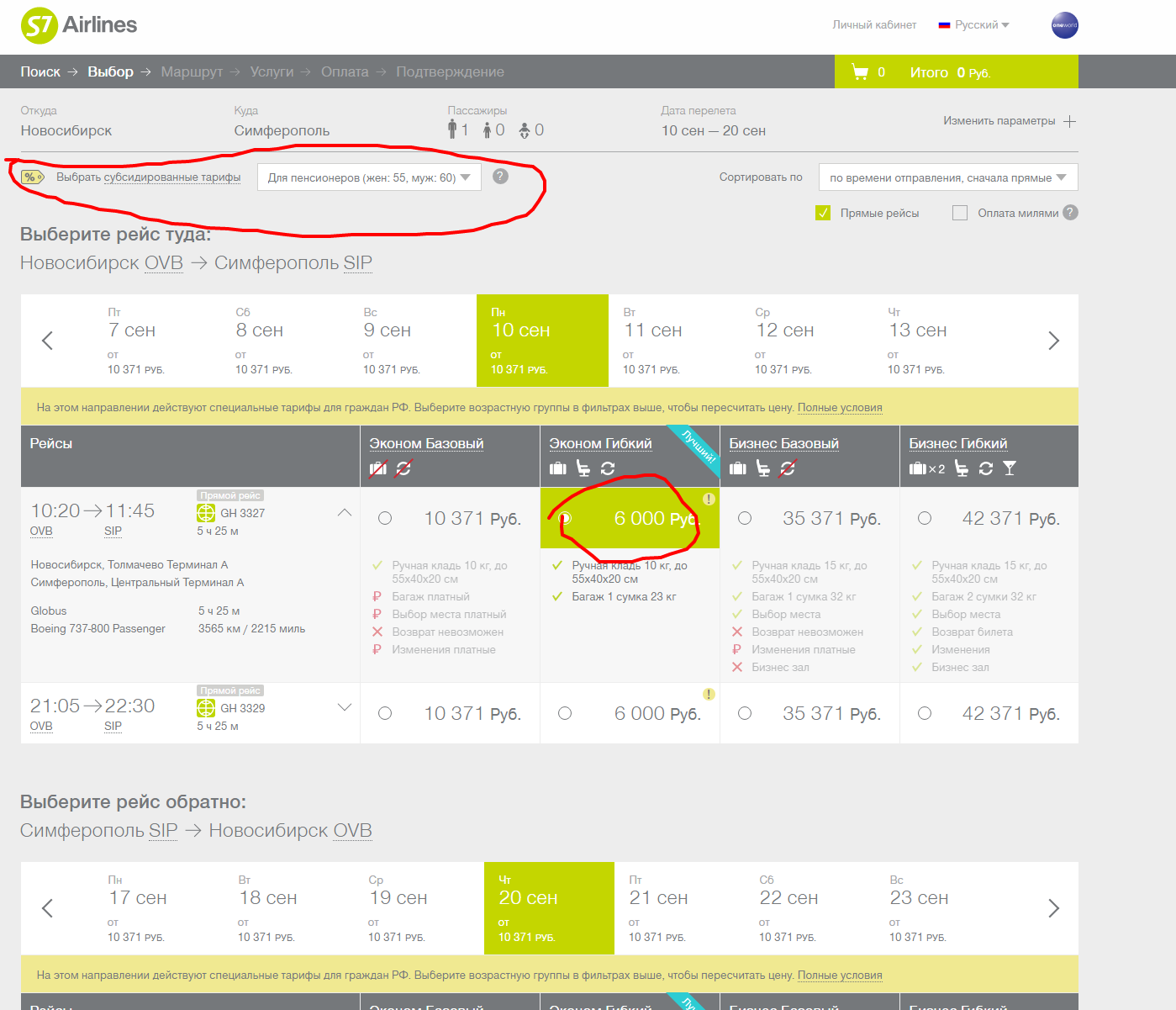This screenshot has height=1010, width=1176.
Task: Open the shopping cart icon
Action: point(860,72)
